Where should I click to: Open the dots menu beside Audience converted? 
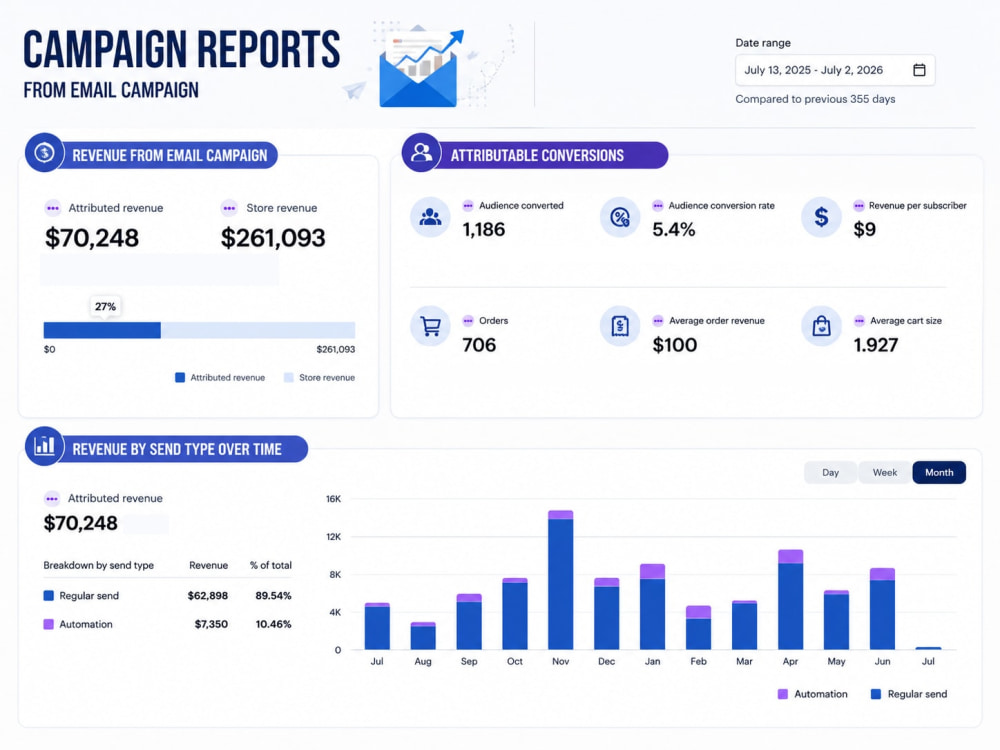(x=468, y=205)
